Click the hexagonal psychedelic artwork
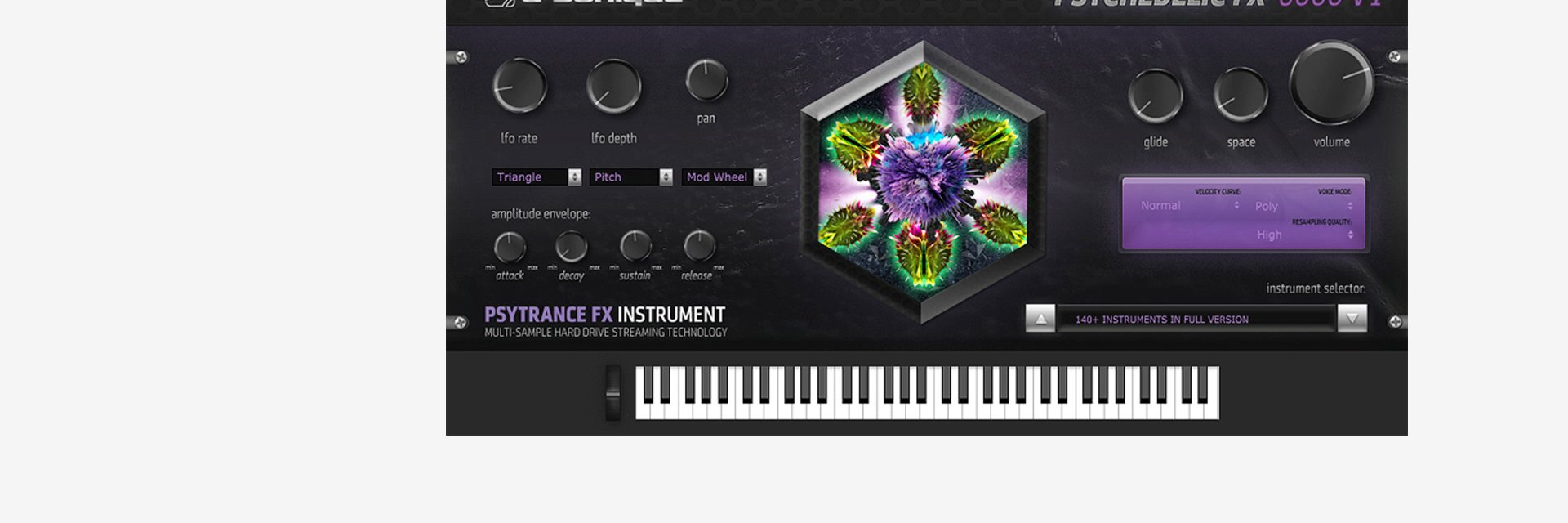The image size is (1568, 523). [x=924, y=183]
